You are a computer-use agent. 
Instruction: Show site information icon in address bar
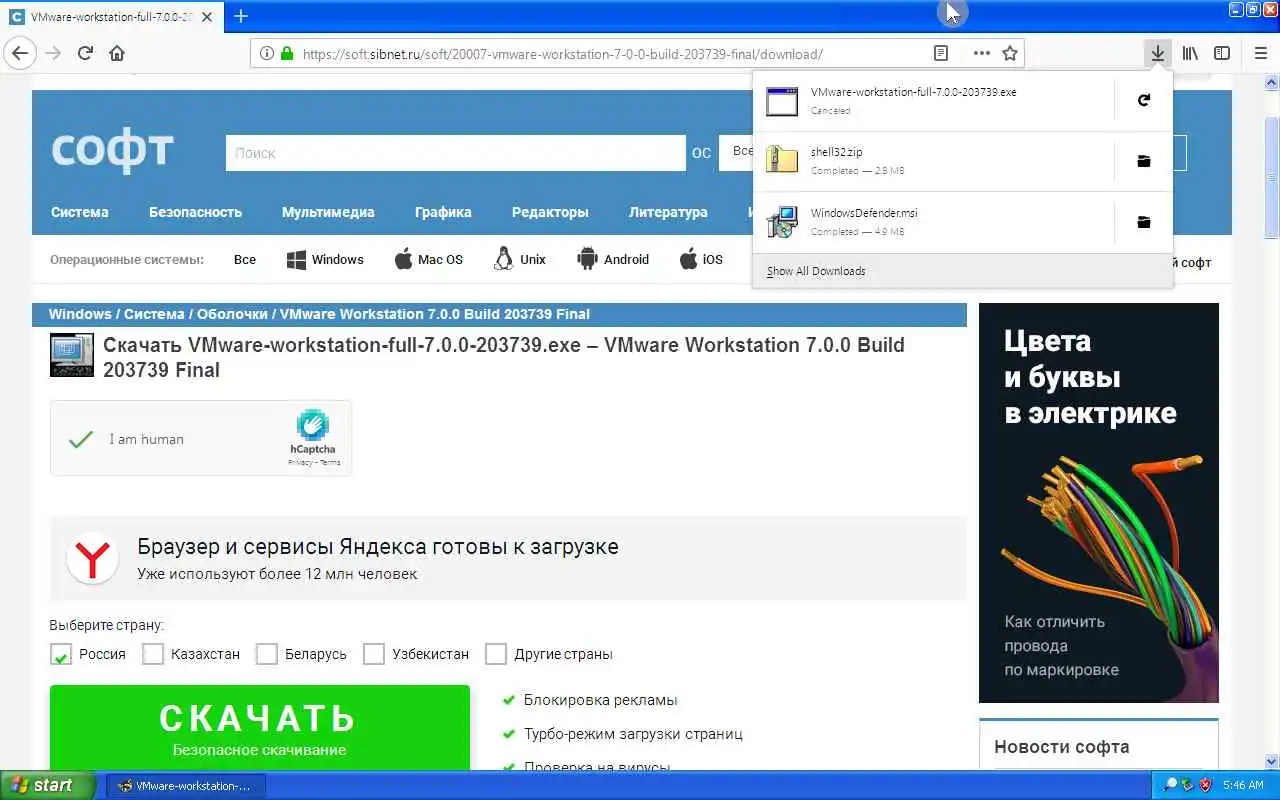tap(267, 54)
